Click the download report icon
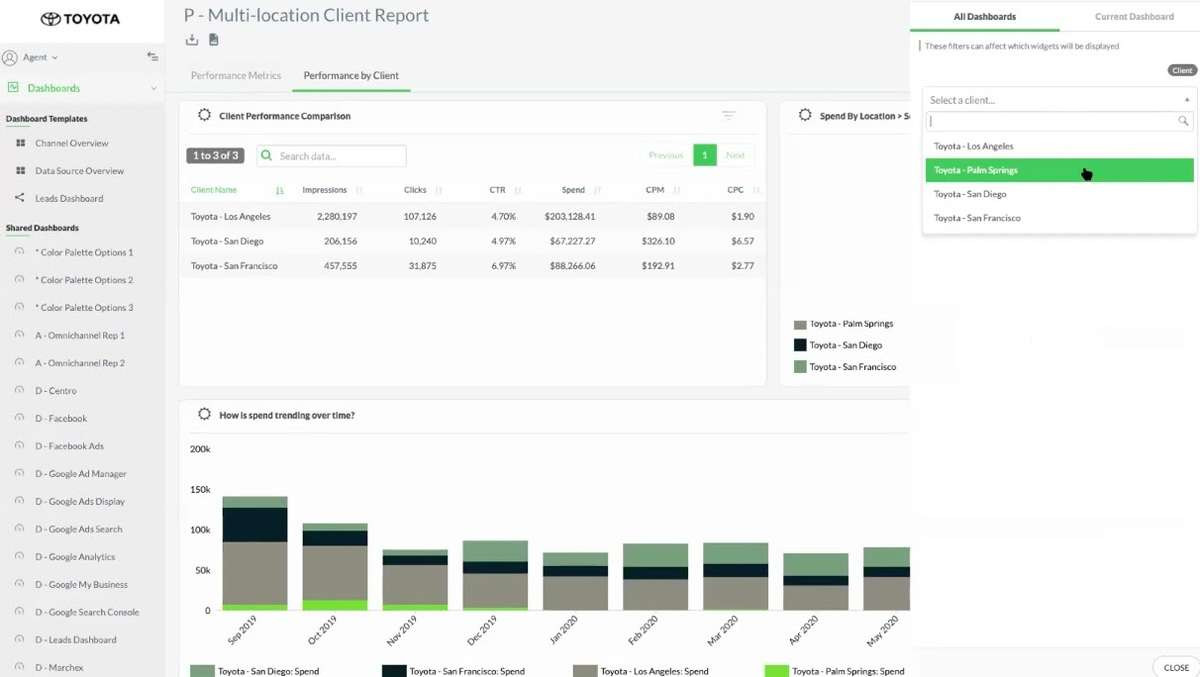 coord(192,40)
